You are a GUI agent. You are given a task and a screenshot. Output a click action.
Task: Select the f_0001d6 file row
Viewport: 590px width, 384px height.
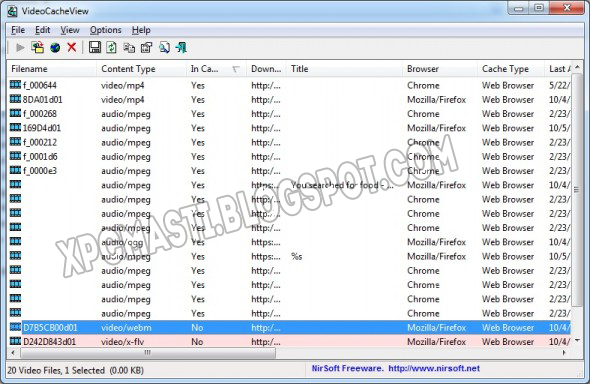289,157
